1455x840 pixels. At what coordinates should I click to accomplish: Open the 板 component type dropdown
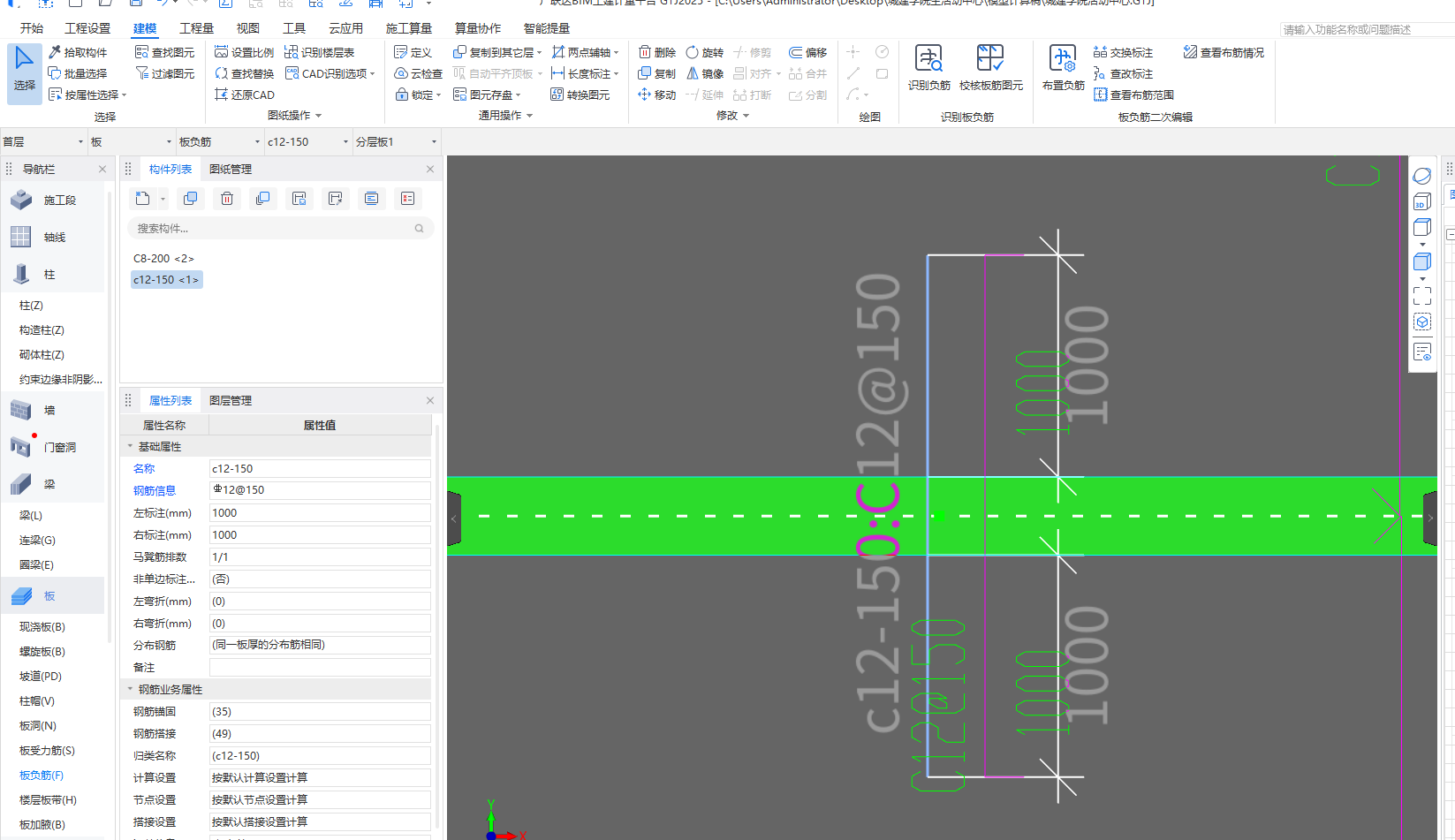[132, 141]
